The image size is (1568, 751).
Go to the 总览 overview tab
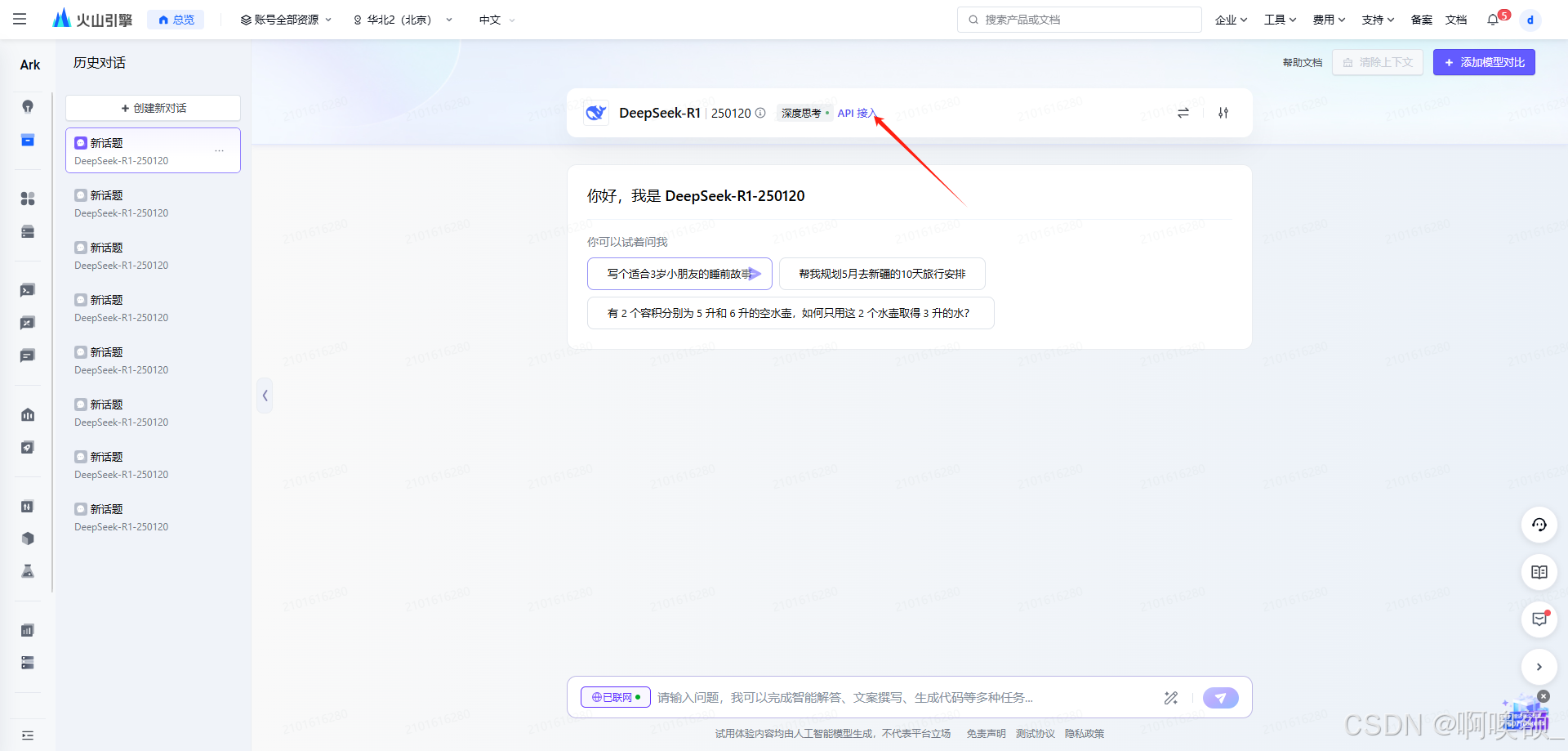pyautogui.click(x=176, y=20)
